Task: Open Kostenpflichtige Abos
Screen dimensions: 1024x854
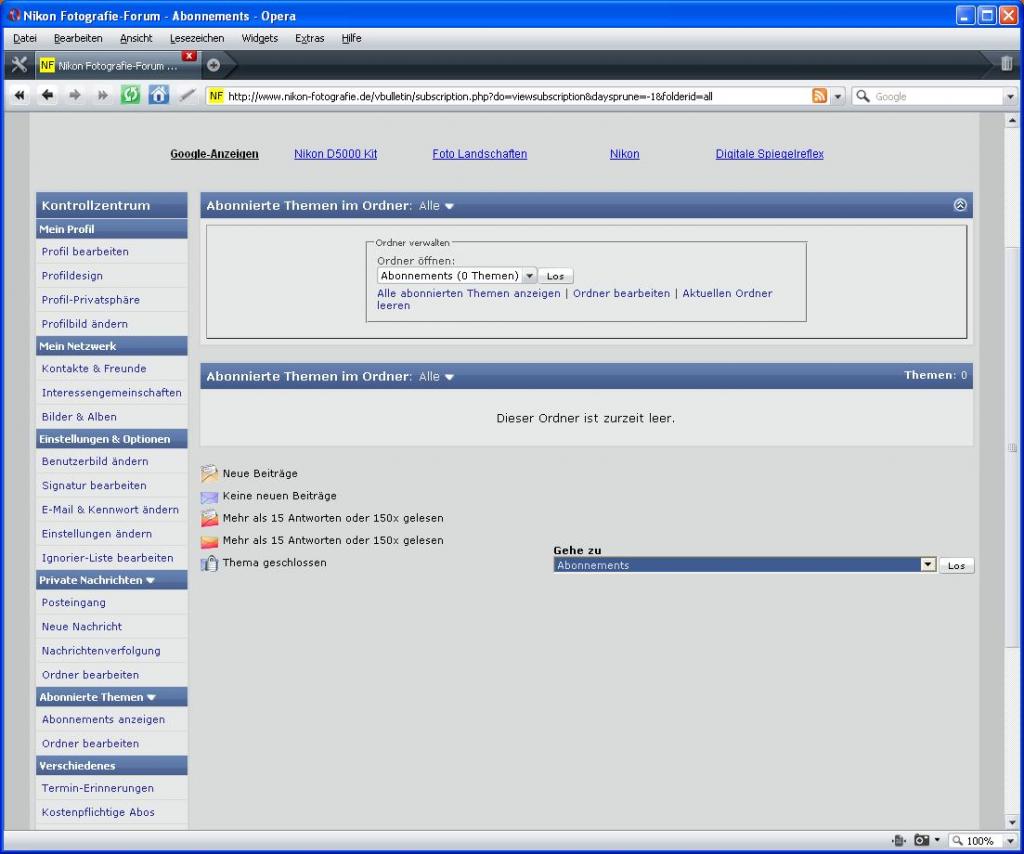Action: pyautogui.click(x=98, y=812)
